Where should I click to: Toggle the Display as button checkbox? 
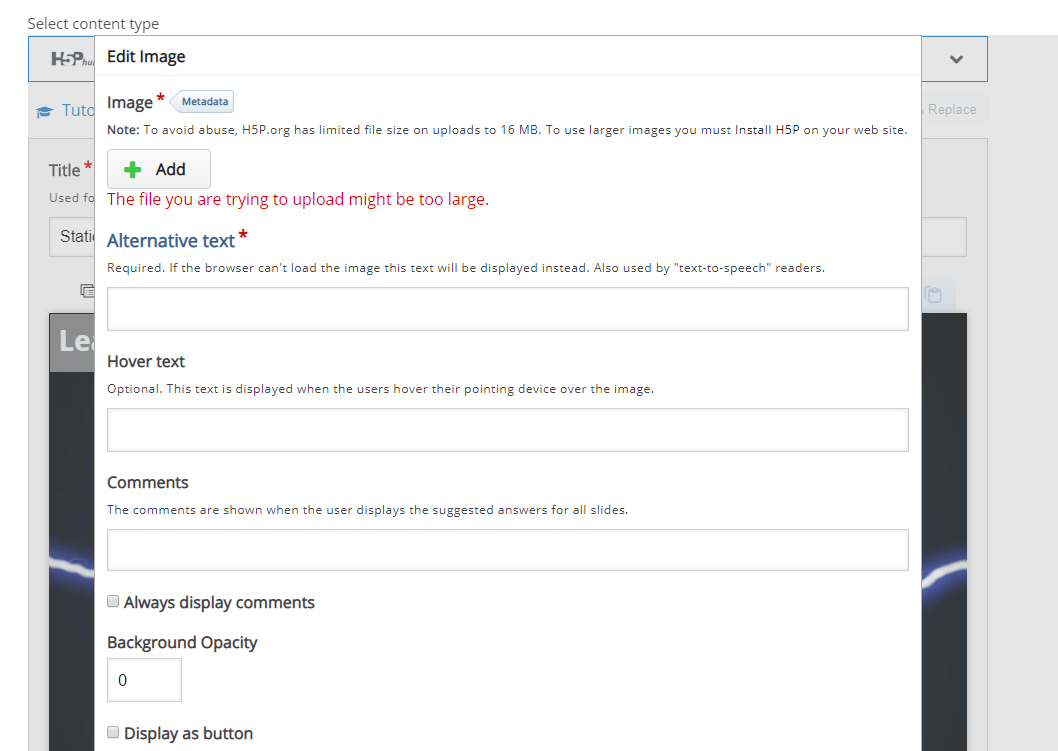tap(114, 733)
